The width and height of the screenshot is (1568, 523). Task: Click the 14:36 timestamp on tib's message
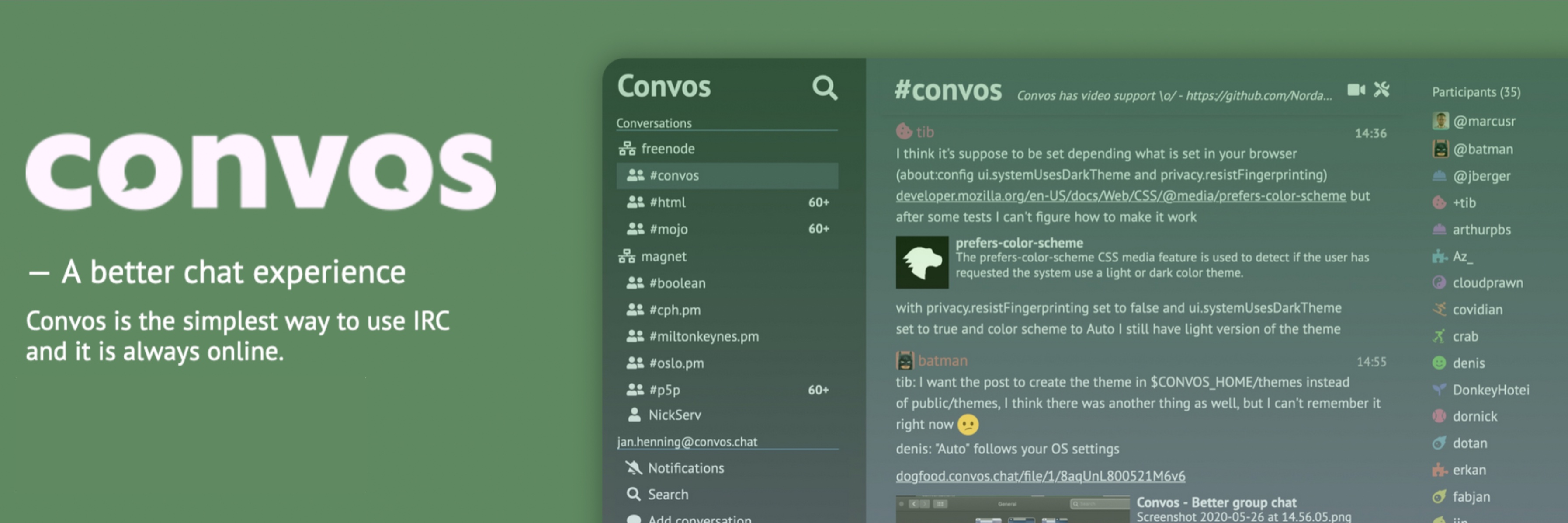(1370, 133)
